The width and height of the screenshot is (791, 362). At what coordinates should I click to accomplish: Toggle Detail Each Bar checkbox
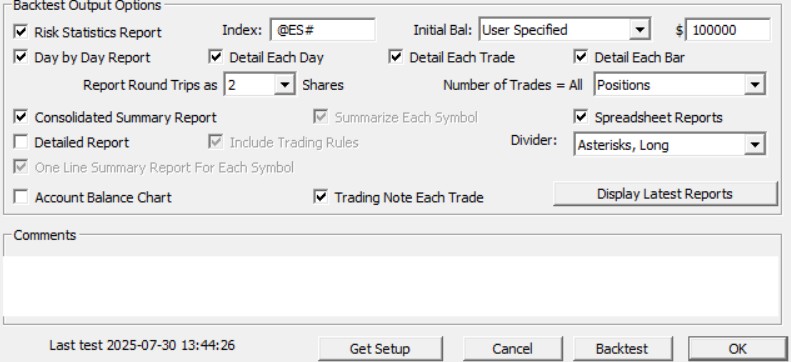click(x=581, y=56)
